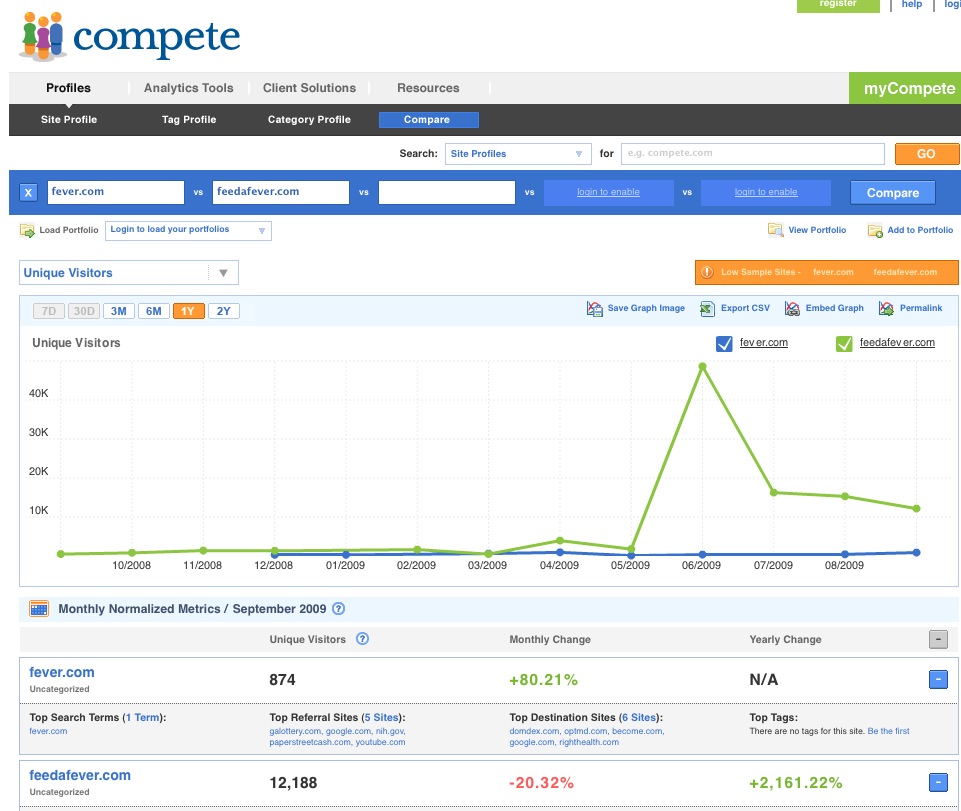Select the 7D time range
Image resolution: width=961 pixels, height=811 pixels.
tap(49, 311)
